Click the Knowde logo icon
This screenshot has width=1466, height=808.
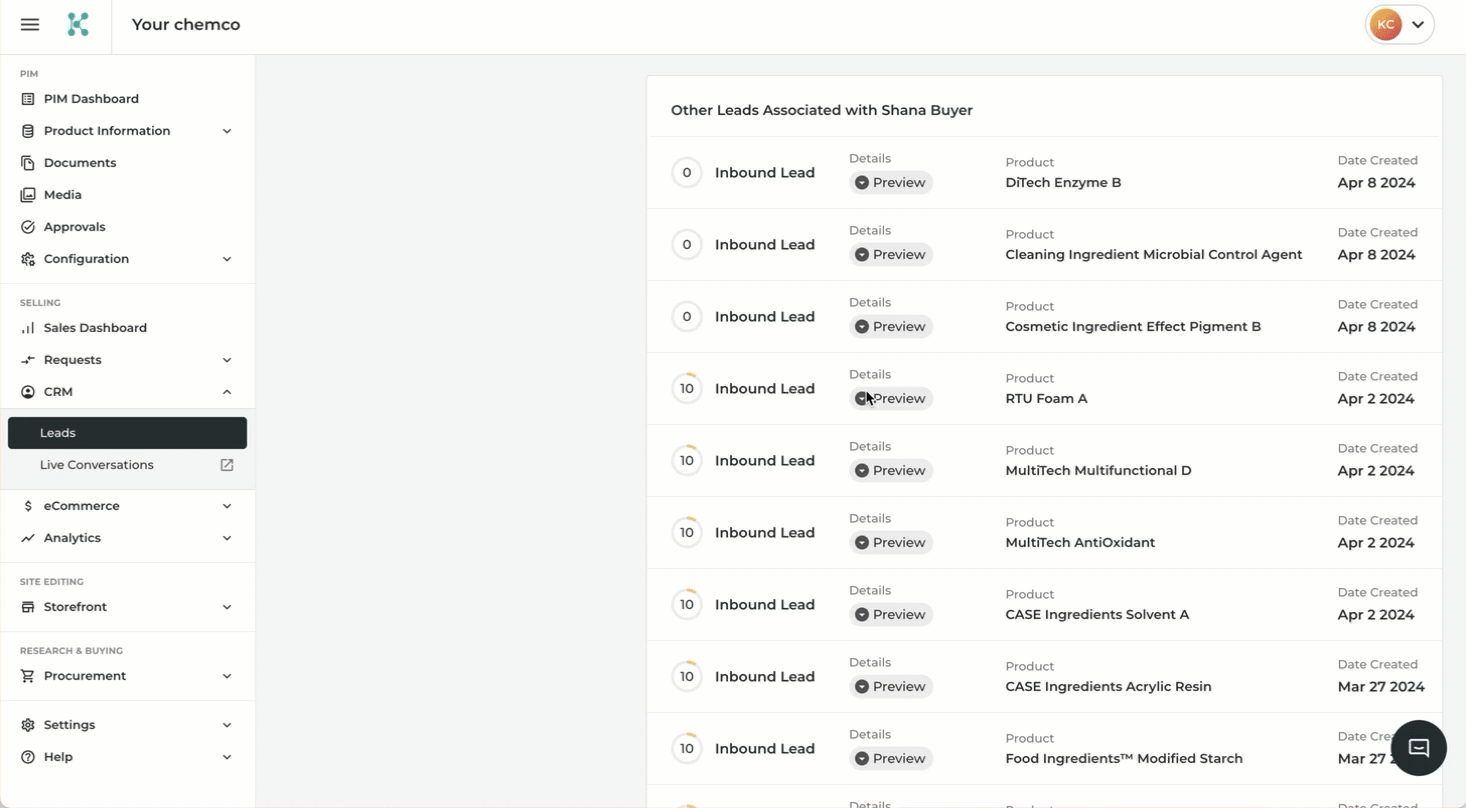(78, 25)
